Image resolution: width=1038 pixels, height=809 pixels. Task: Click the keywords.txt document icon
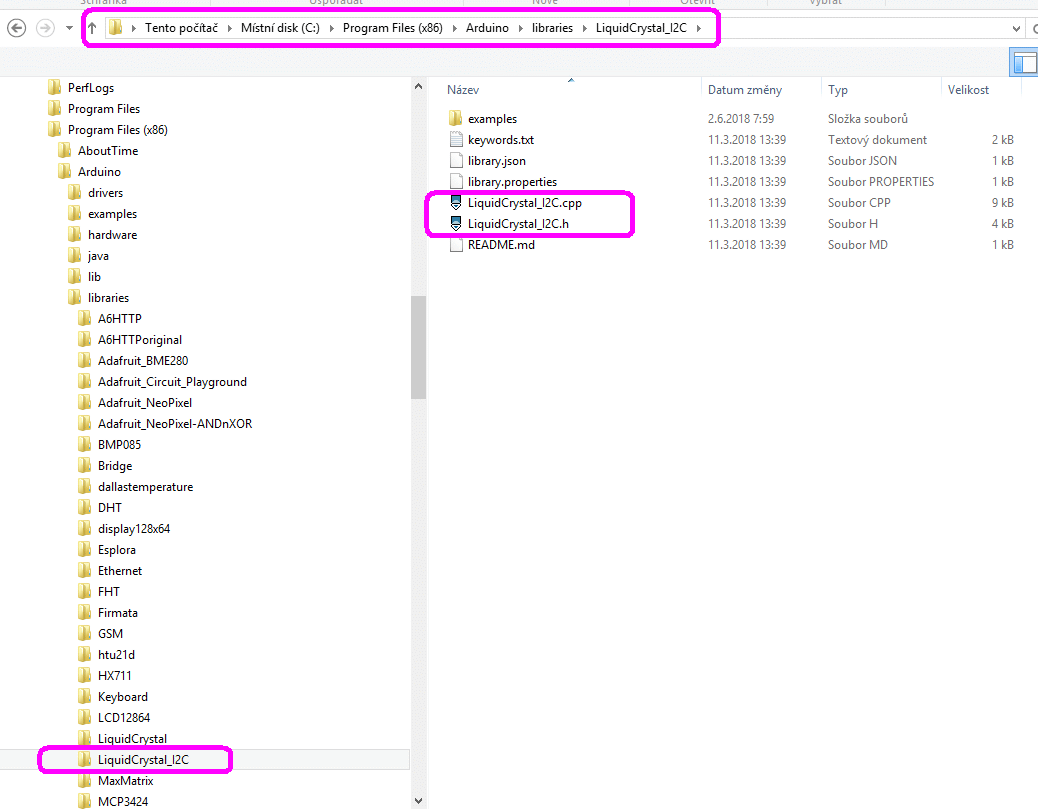456,140
